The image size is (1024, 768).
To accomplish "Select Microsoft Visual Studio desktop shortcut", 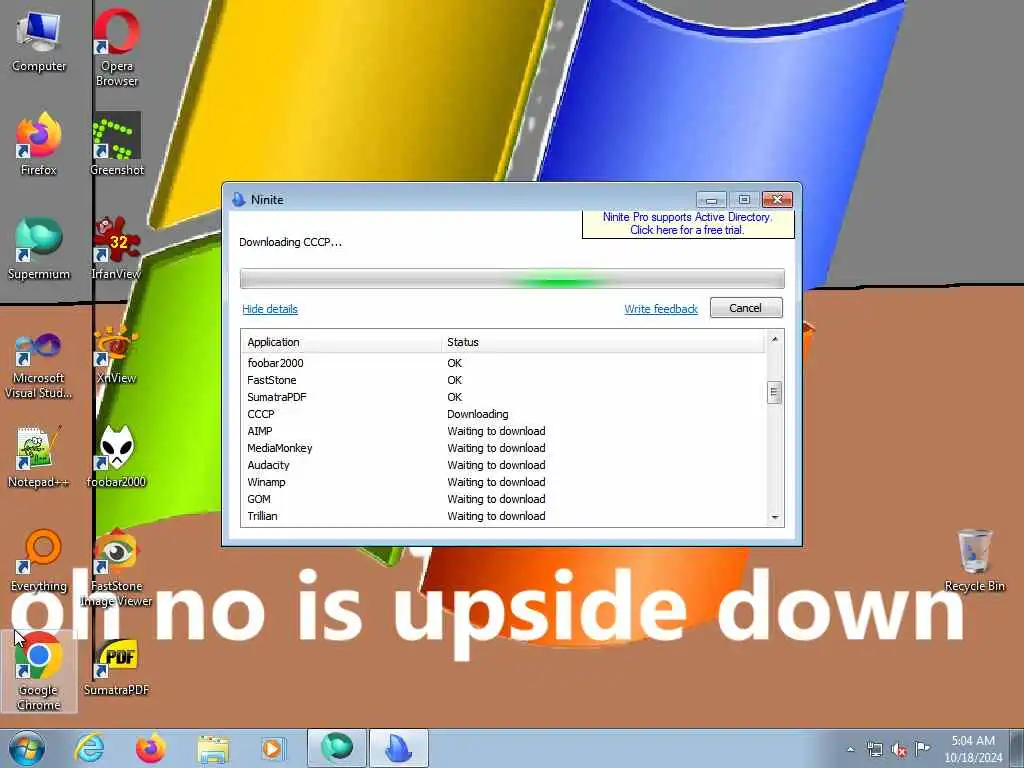I will click(39, 366).
